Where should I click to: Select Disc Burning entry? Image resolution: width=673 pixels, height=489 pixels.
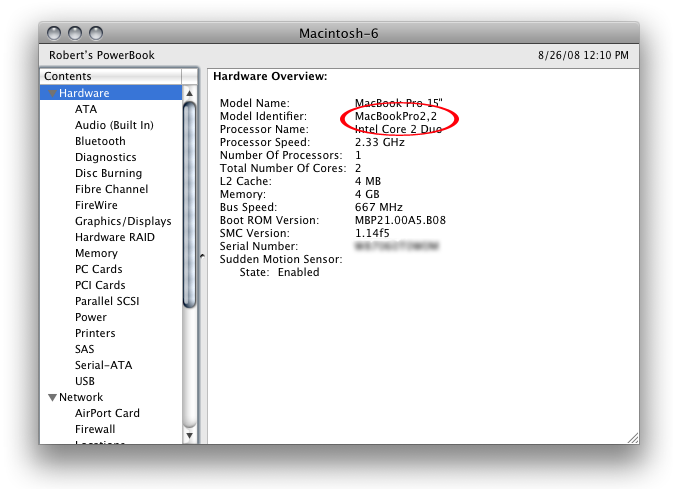(108, 173)
